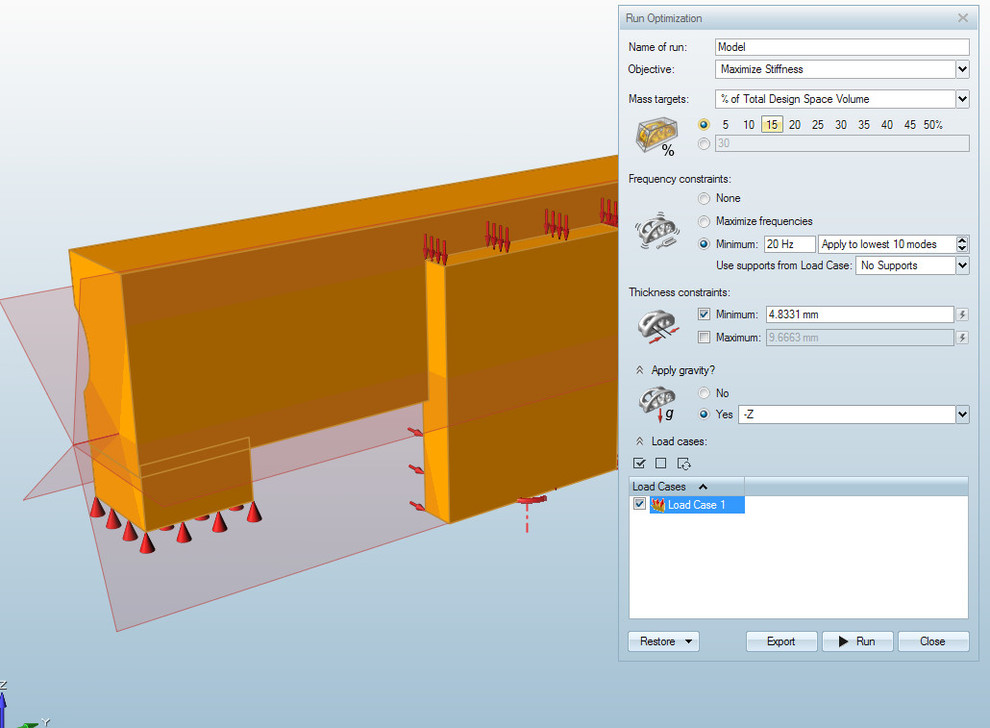Select the 30 percent mass target
990x728 pixels.
[x=841, y=125]
